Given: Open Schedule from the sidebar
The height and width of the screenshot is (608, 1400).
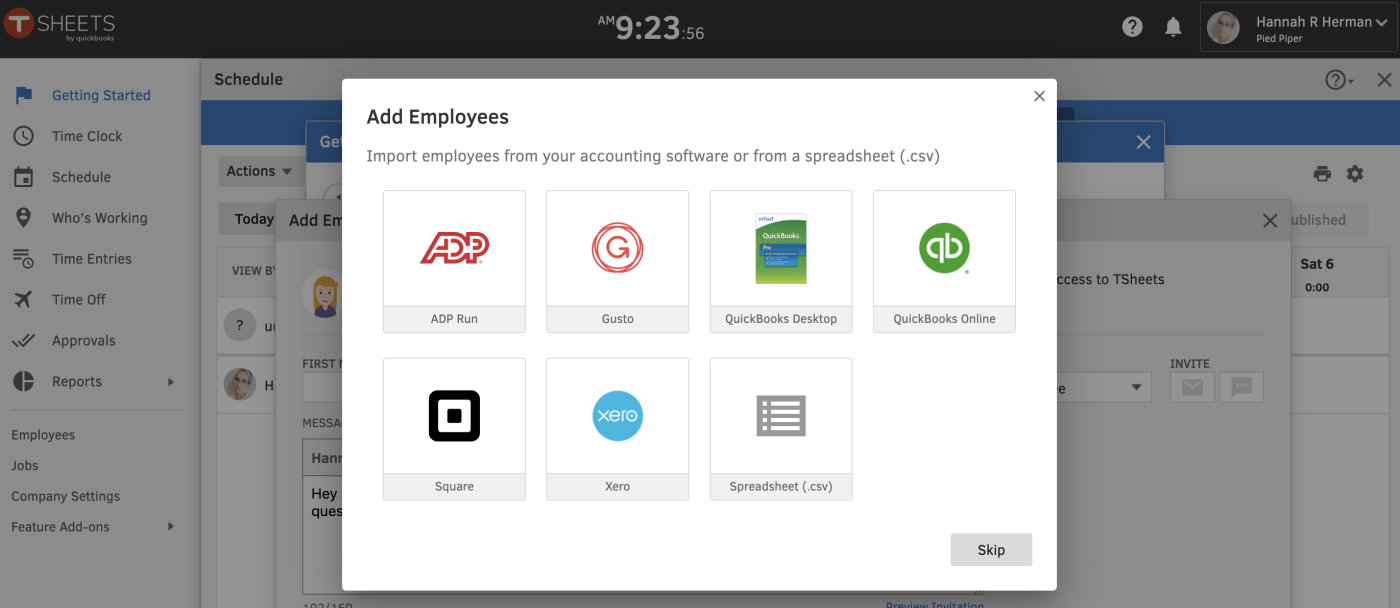Looking at the screenshot, I should 81,177.
